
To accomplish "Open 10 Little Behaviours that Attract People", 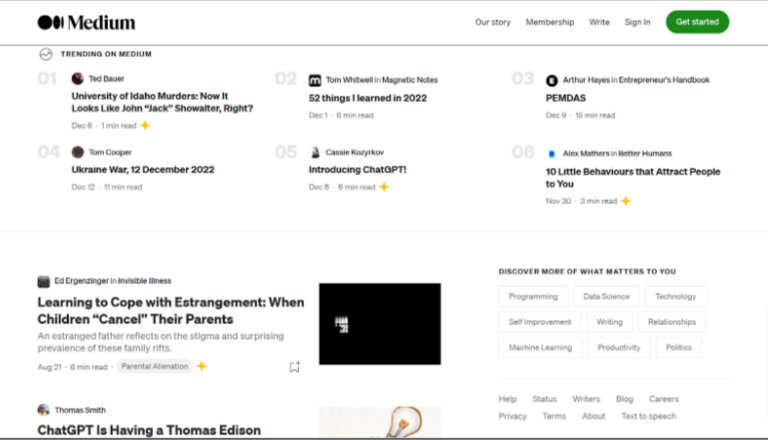I will (x=633, y=178).
